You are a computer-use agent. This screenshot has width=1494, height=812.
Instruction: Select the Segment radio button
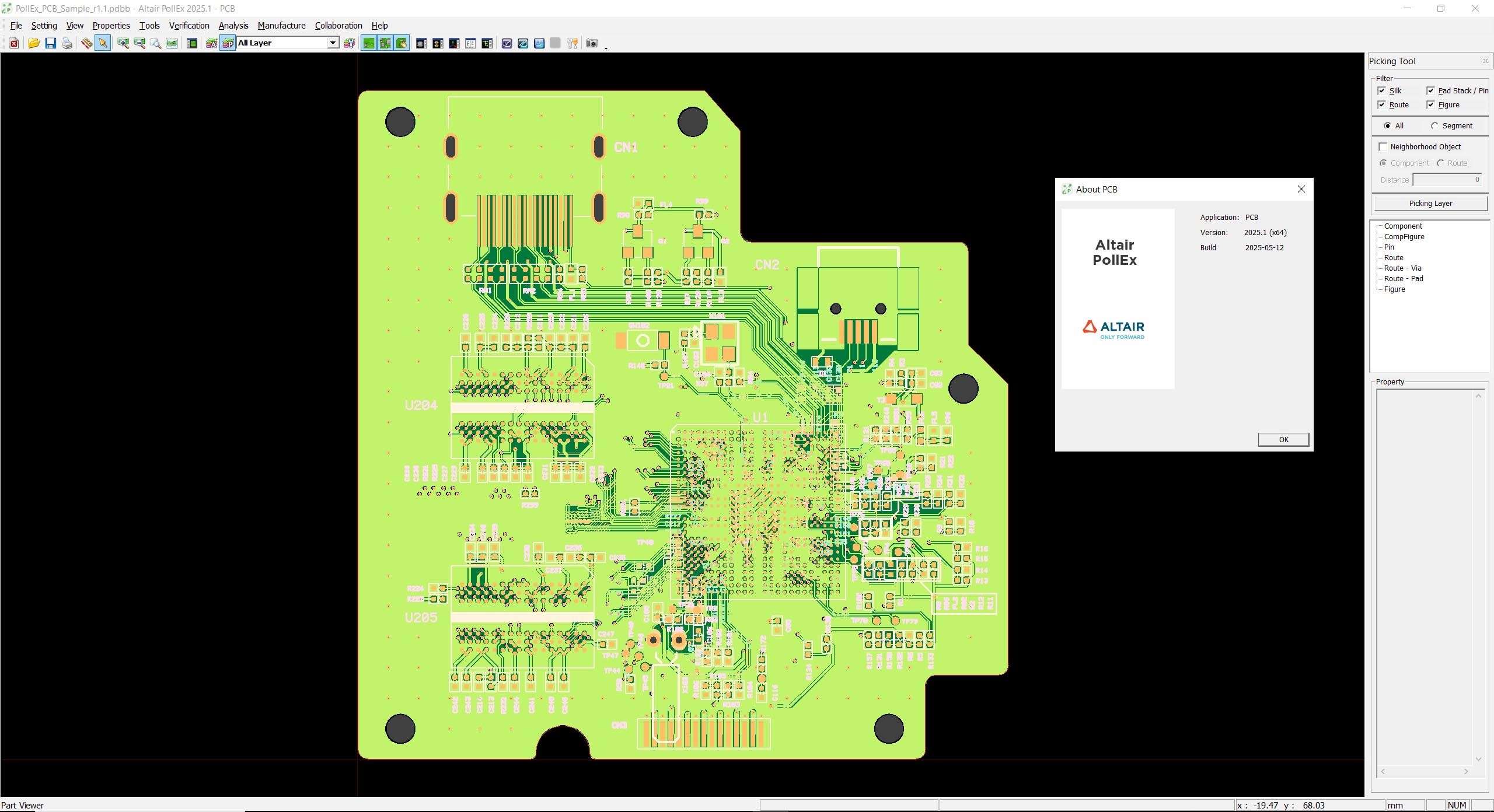tap(1434, 126)
